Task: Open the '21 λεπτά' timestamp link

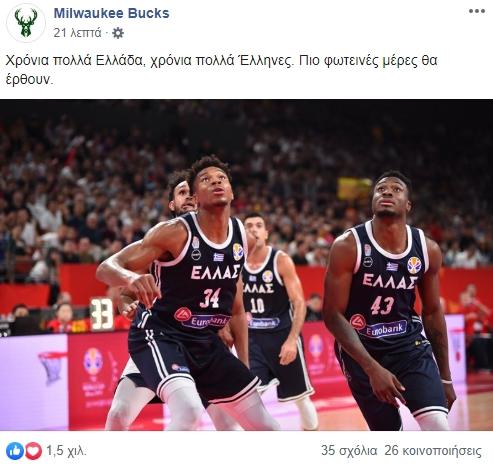Action: point(77,33)
